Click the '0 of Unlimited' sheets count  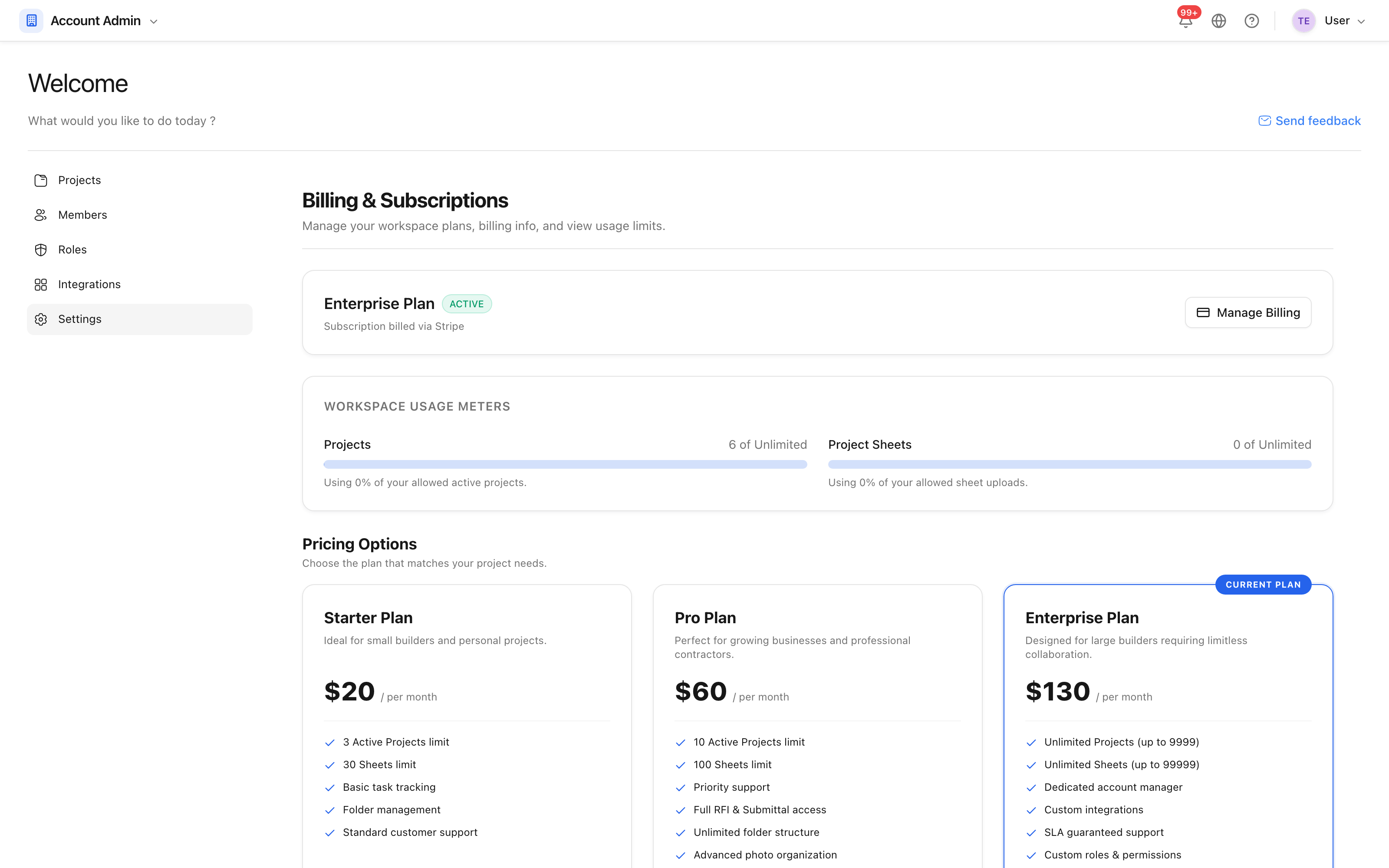(1272, 444)
